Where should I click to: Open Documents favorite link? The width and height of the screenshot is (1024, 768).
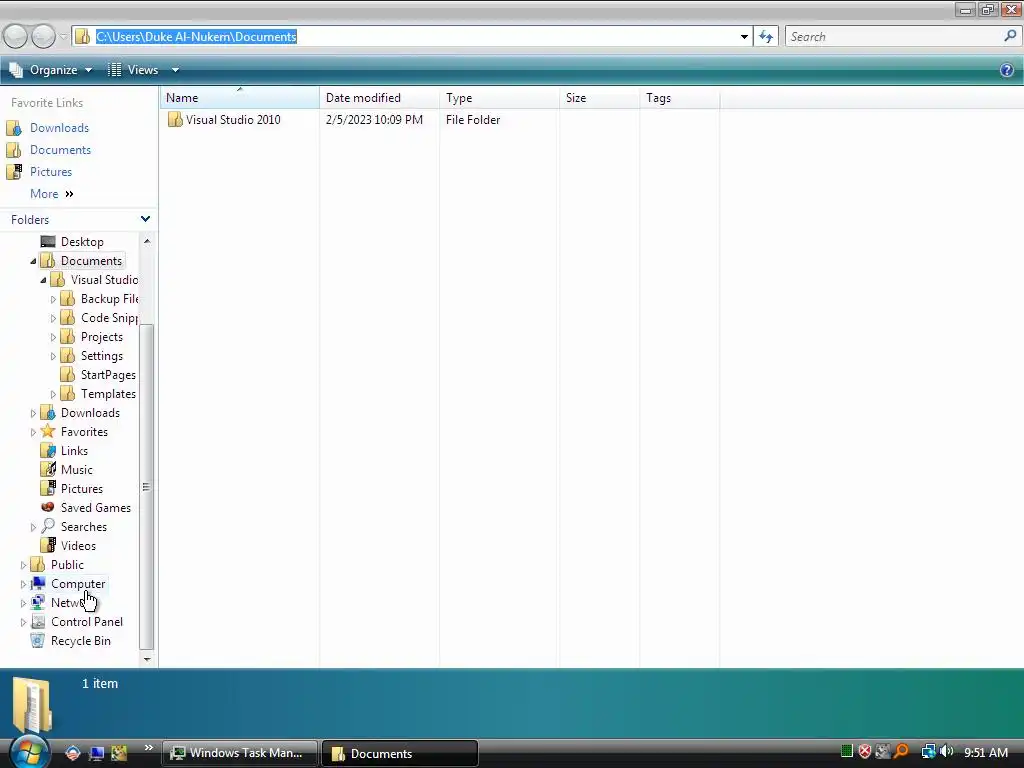60,150
